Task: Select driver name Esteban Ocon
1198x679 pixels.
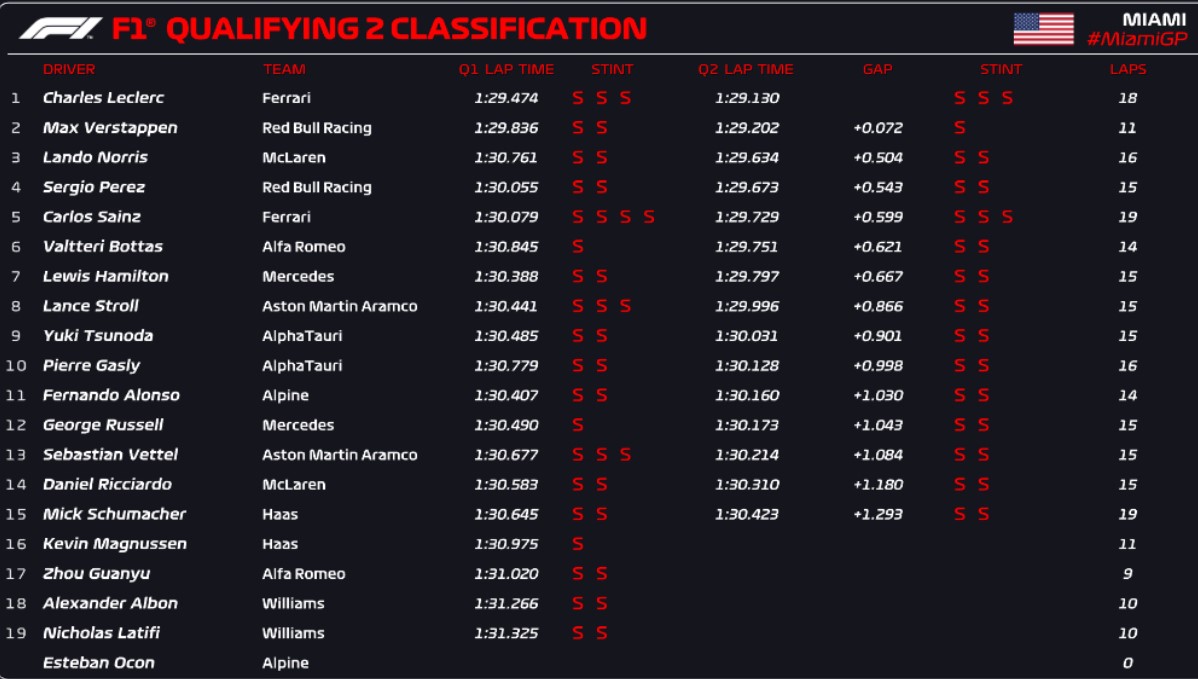Action: (x=98, y=663)
